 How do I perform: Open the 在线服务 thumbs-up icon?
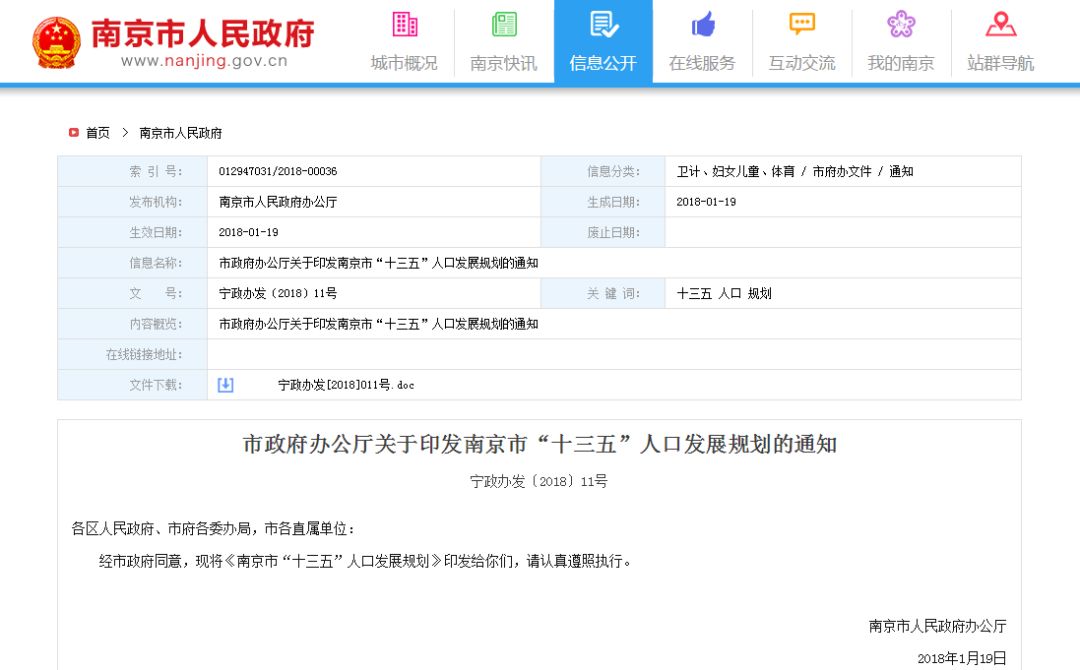coord(703,25)
